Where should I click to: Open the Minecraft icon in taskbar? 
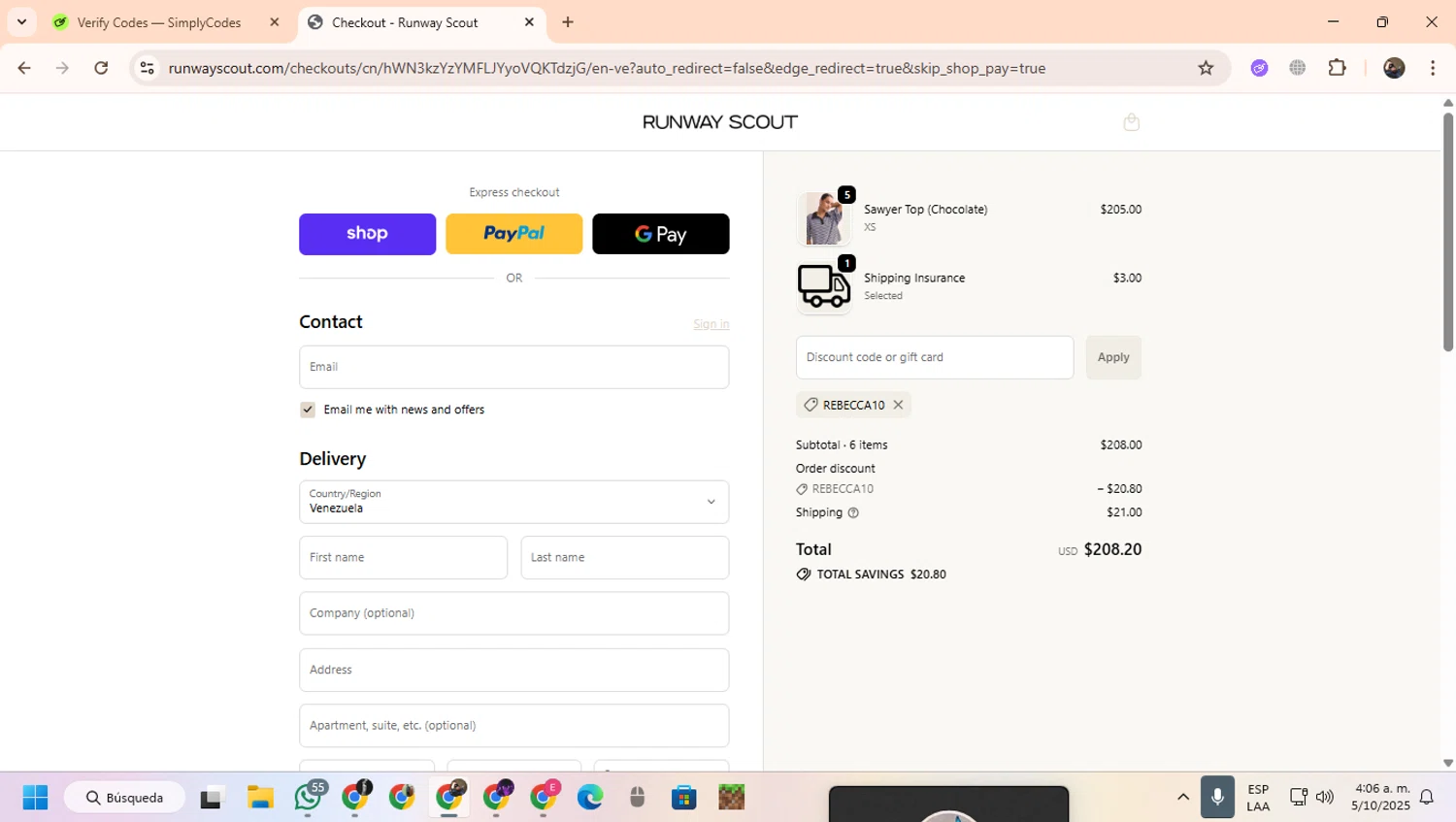[x=732, y=798]
